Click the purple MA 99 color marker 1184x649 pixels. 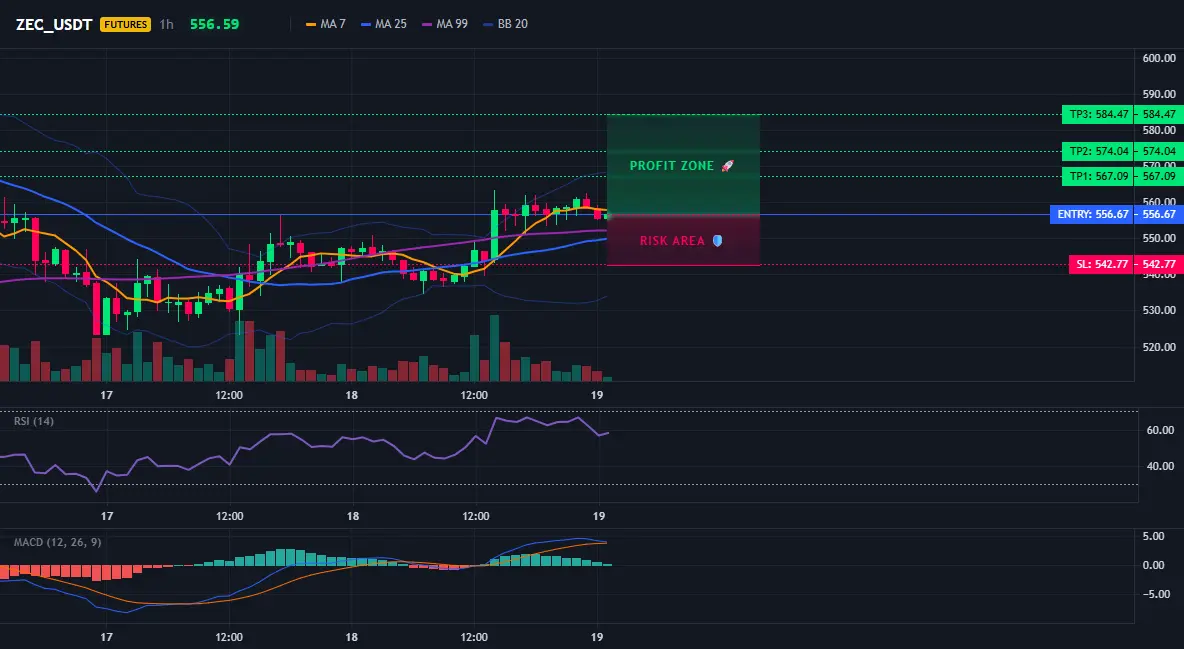(x=427, y=24)
